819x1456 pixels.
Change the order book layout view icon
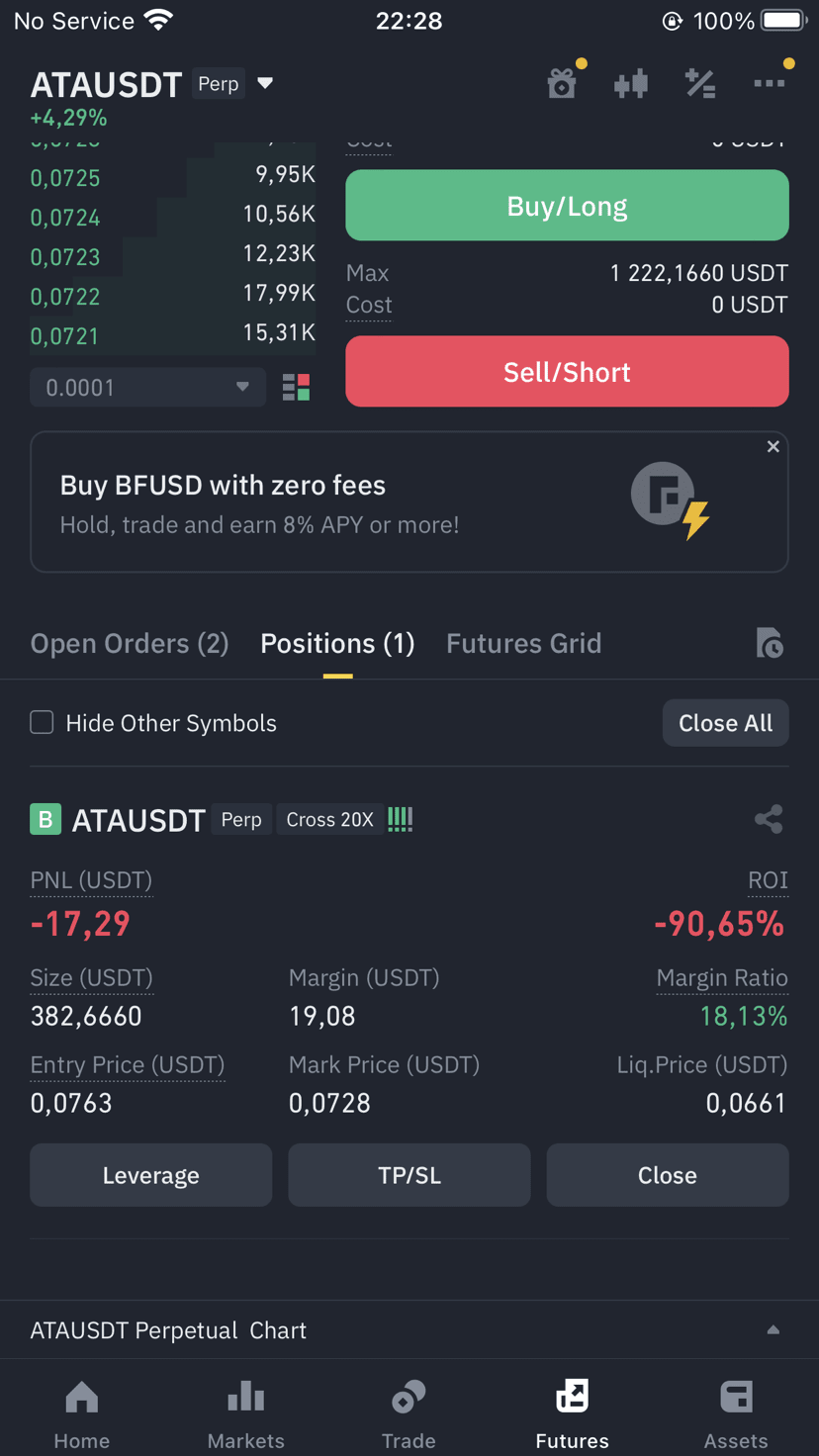(x=296, y=388)
